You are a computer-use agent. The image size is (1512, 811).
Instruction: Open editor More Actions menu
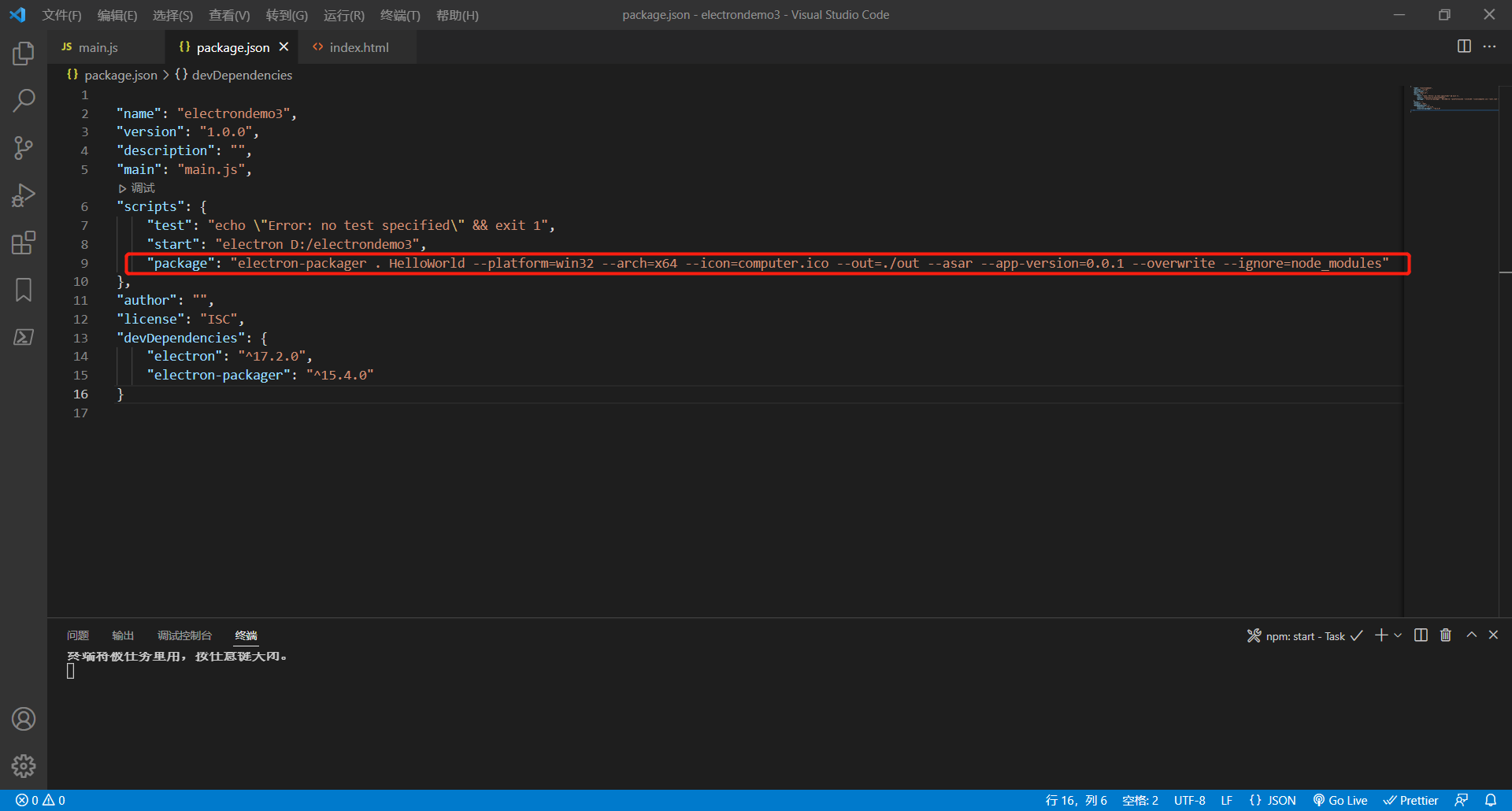(1489, 46)
